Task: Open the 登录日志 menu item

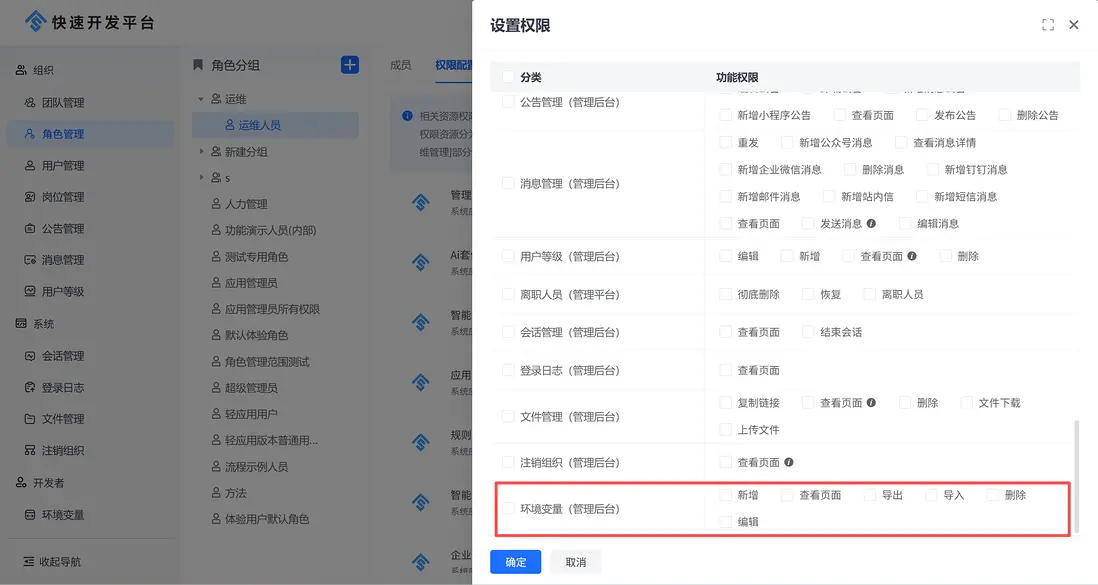Action: coord(90,387)
